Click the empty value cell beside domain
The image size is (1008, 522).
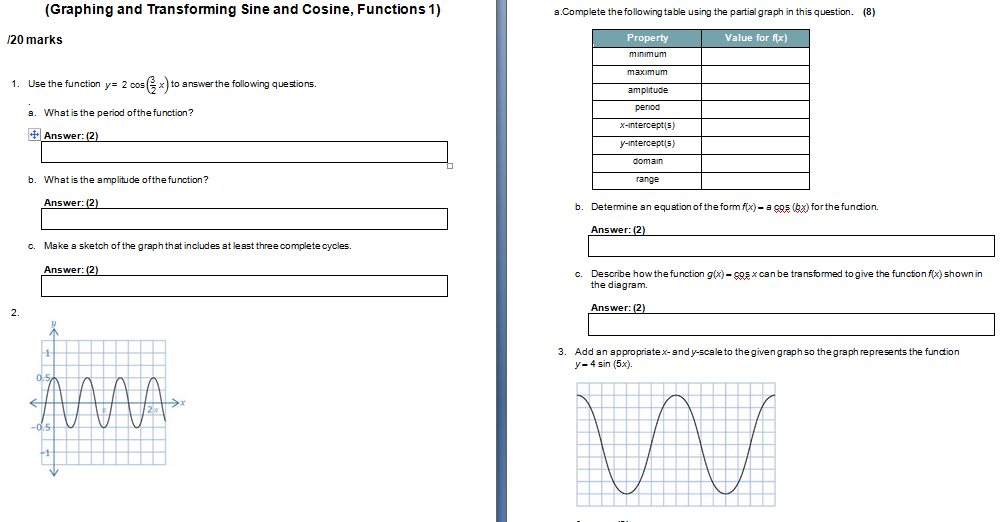pyautogui.click(x=755, y=163)
